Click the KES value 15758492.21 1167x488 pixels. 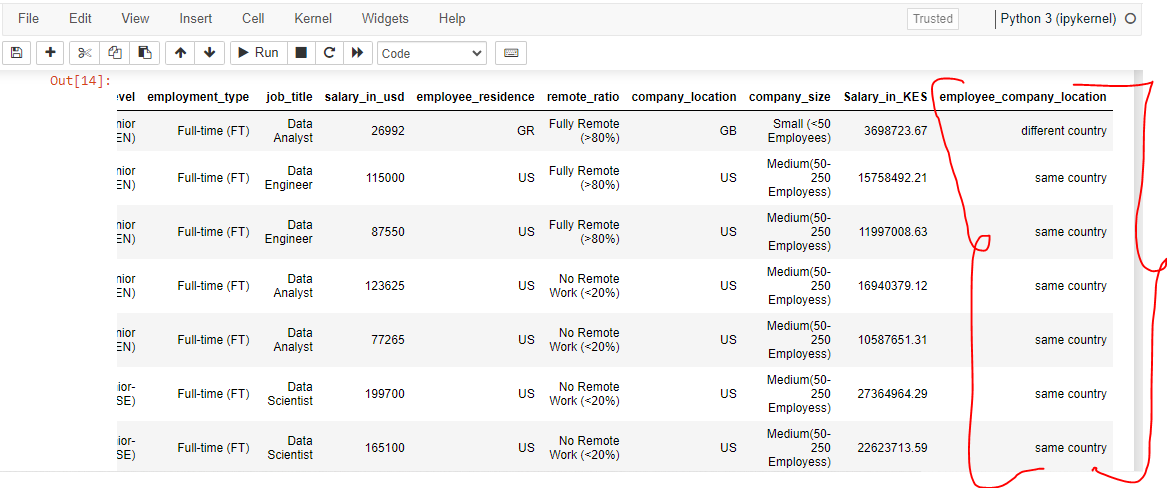click(892, 179)
